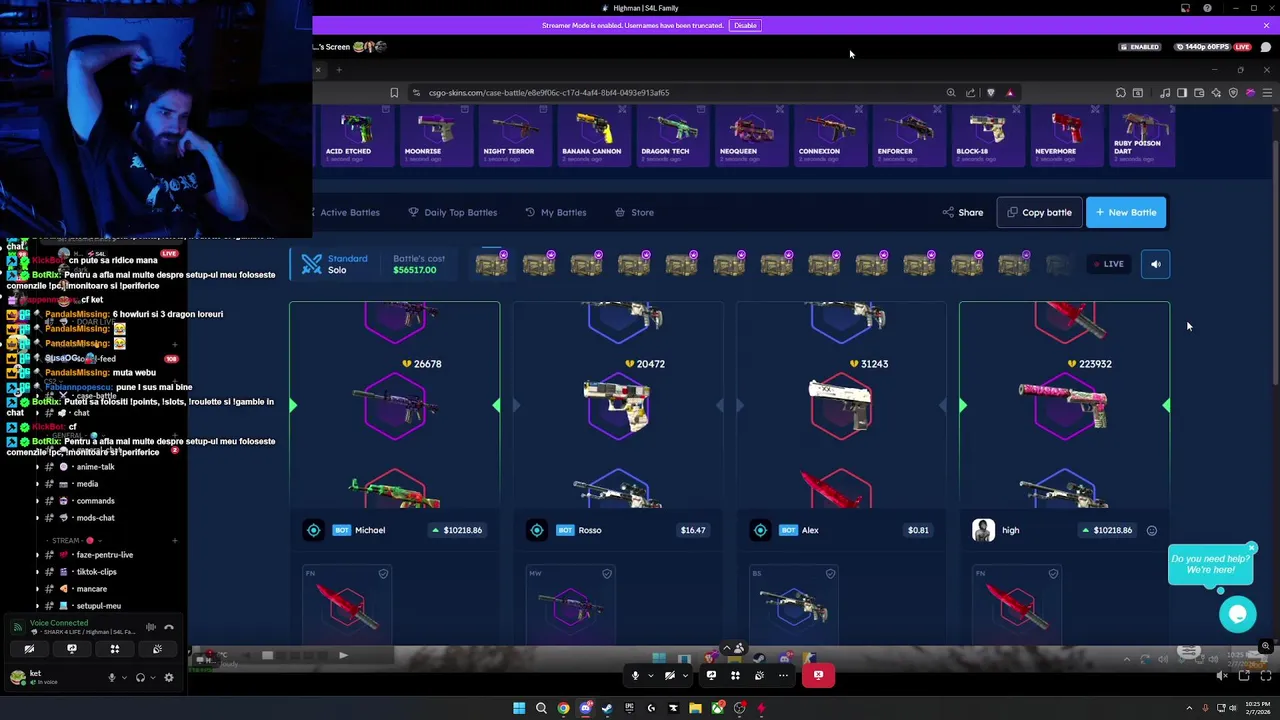Open the Brave Shields lion icon

pyautogui.click(x=991, y=93)
